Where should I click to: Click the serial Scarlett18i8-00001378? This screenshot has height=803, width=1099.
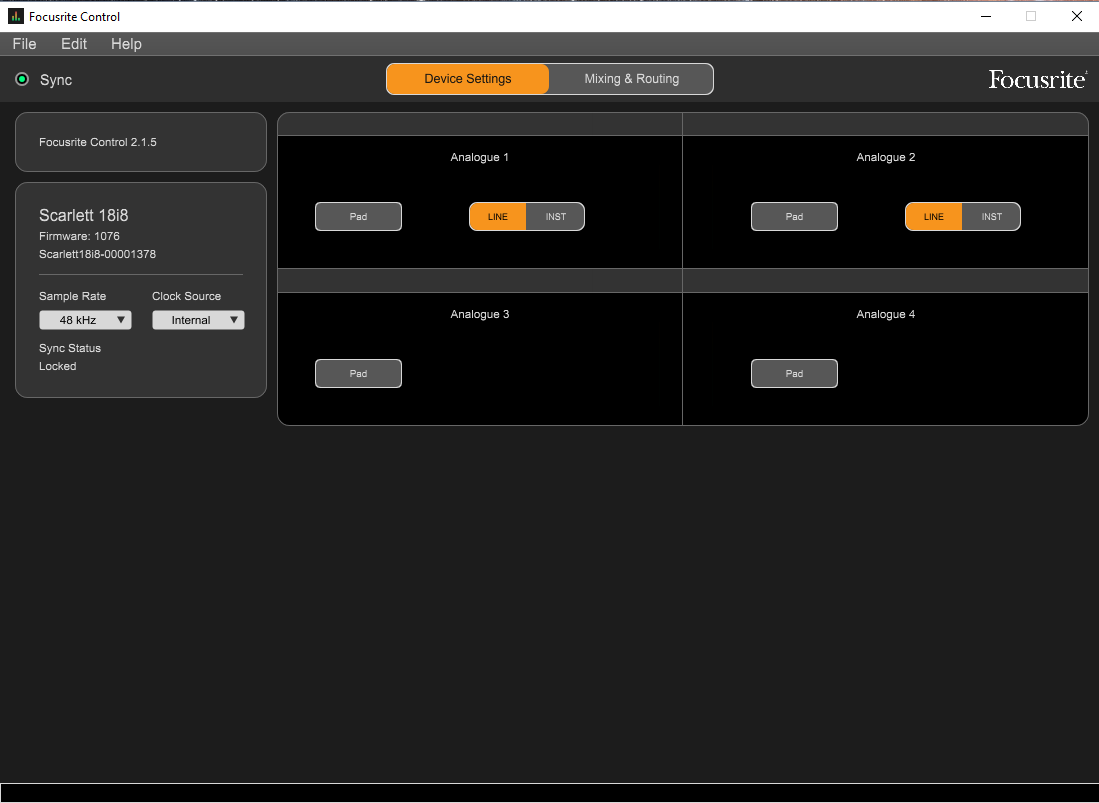pos(97,254)
